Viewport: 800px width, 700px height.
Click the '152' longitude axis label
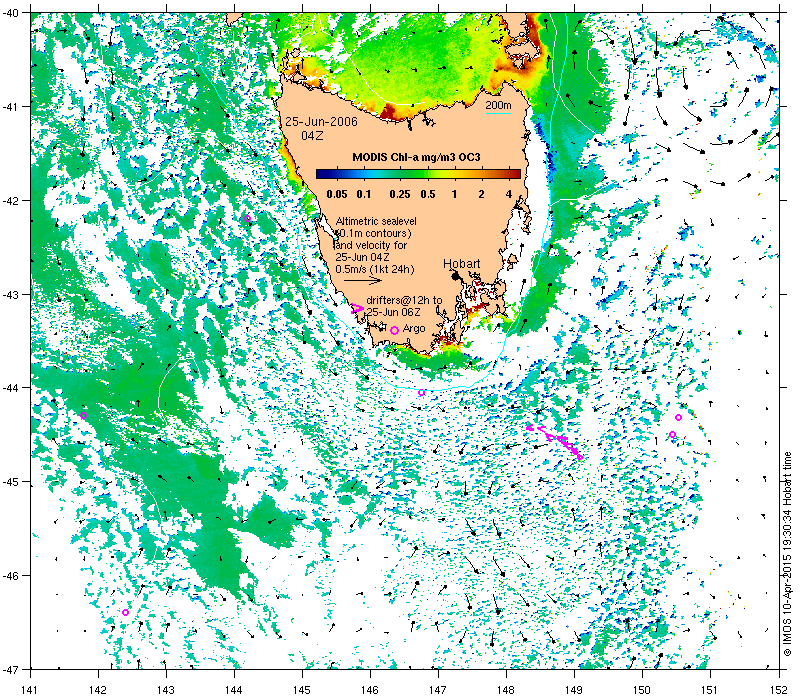click(780, 690)
